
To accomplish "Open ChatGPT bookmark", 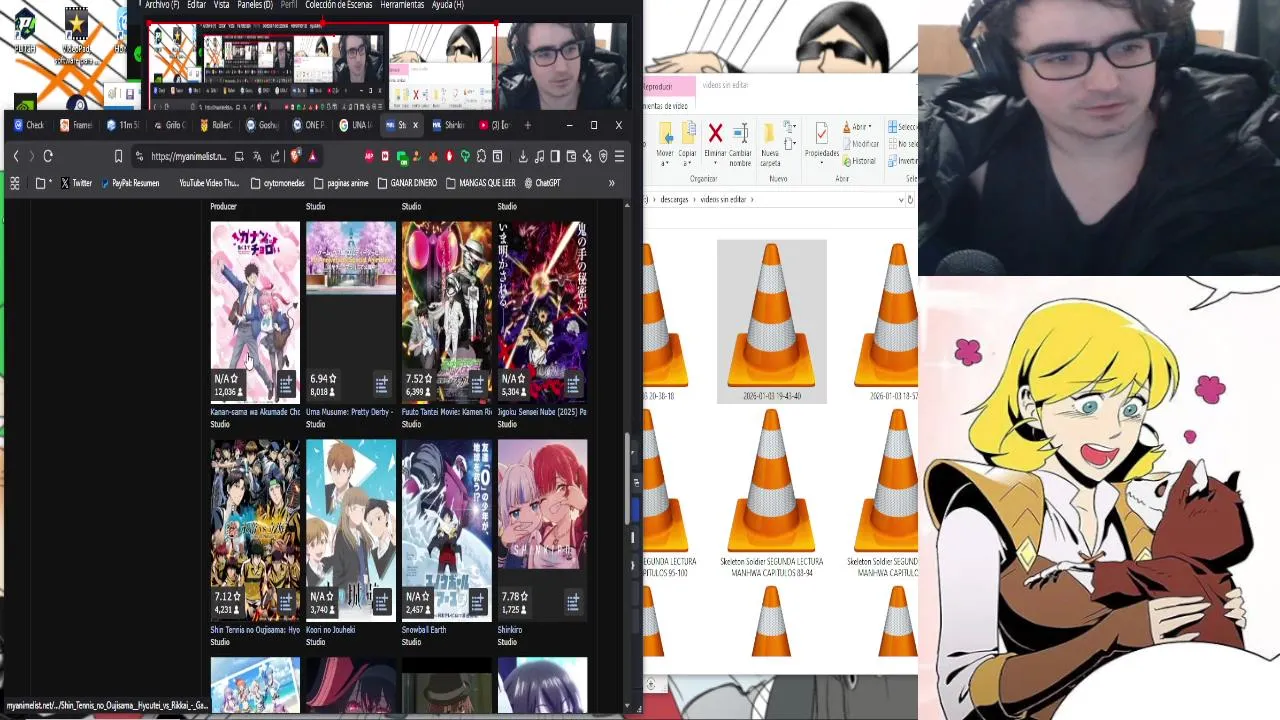I will pos(542,183).
